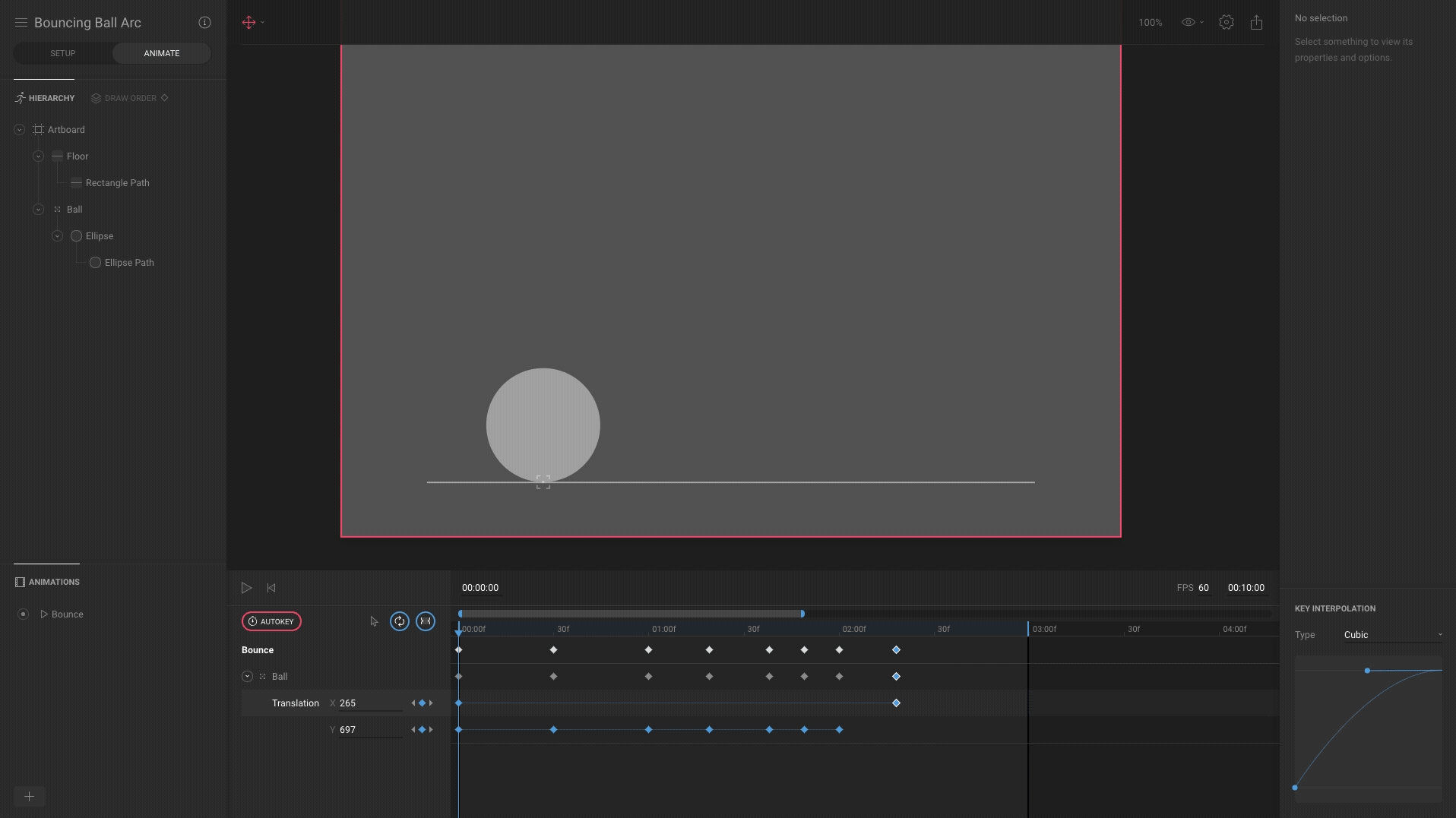Collapse the Ball timeline row
Image resolution: width=1456 pixels, height=818 pixels.
(247, 677)
